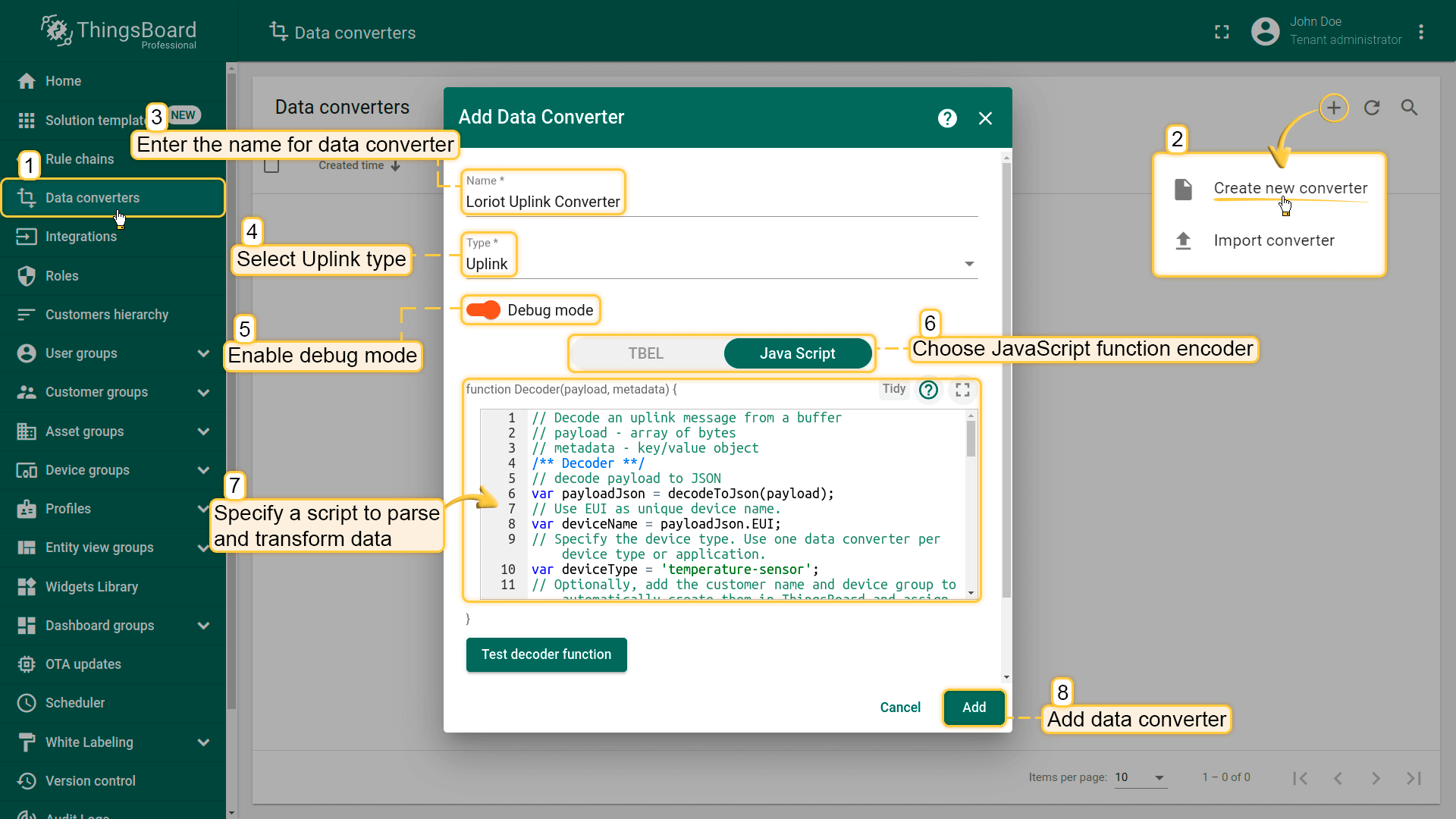The width and height of the screenshot is (1456, 819).
Task: Open Solution templates in sidebar
Action: 112,120
